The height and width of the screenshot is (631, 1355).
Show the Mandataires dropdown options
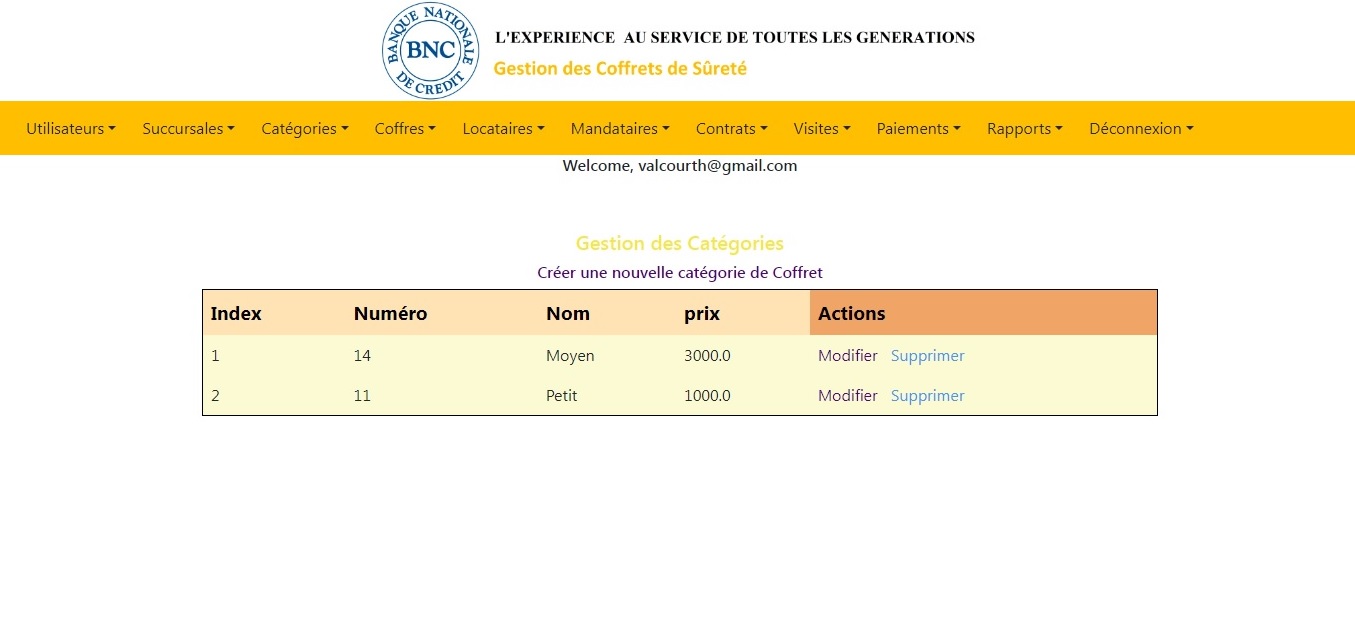pyautogui.click(x=620, y=128)
